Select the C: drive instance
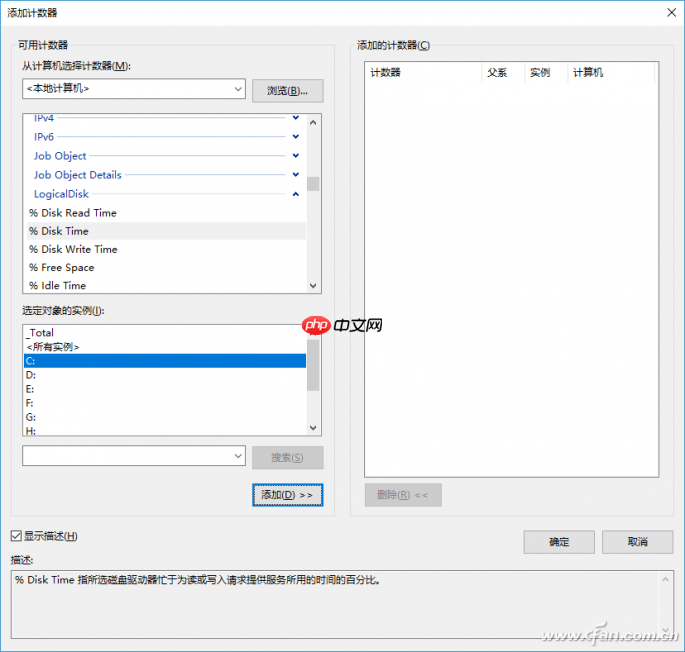 [x=165, y=361]
